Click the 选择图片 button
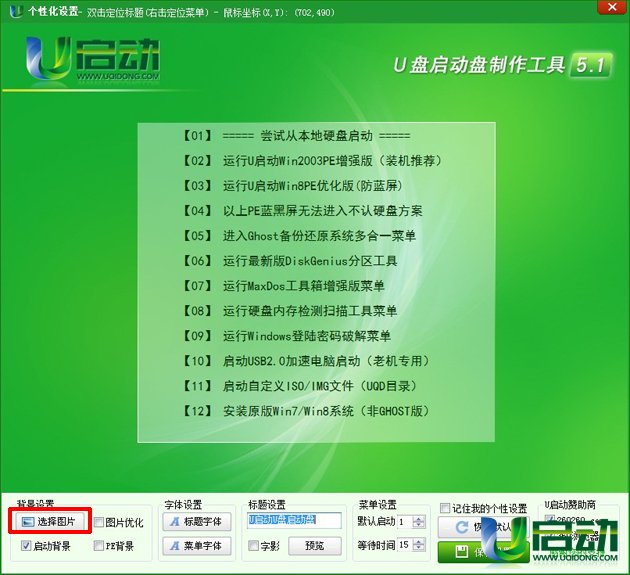 click(x=50, y=521)
